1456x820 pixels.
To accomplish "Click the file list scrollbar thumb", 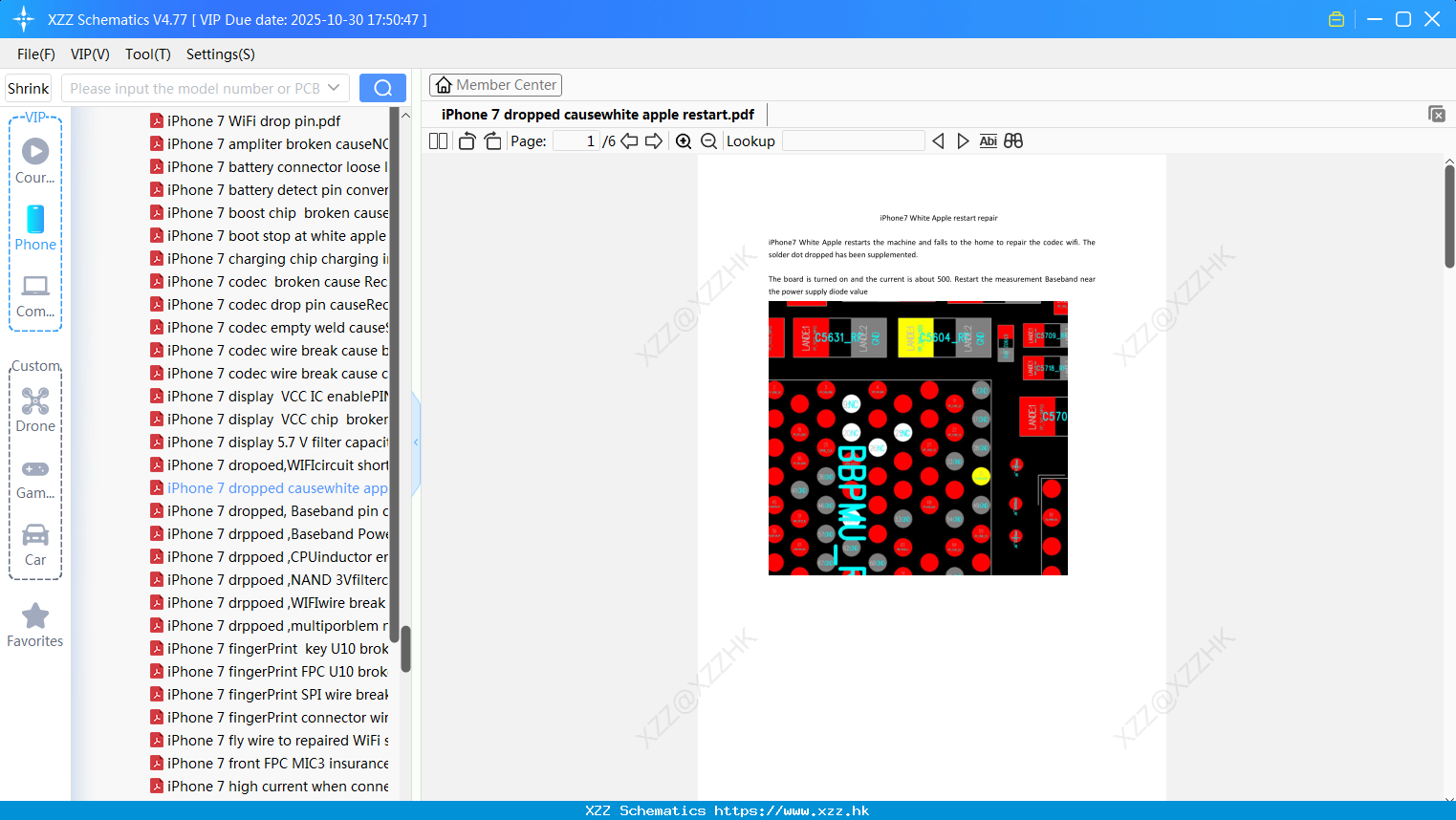I will point(405,649).
